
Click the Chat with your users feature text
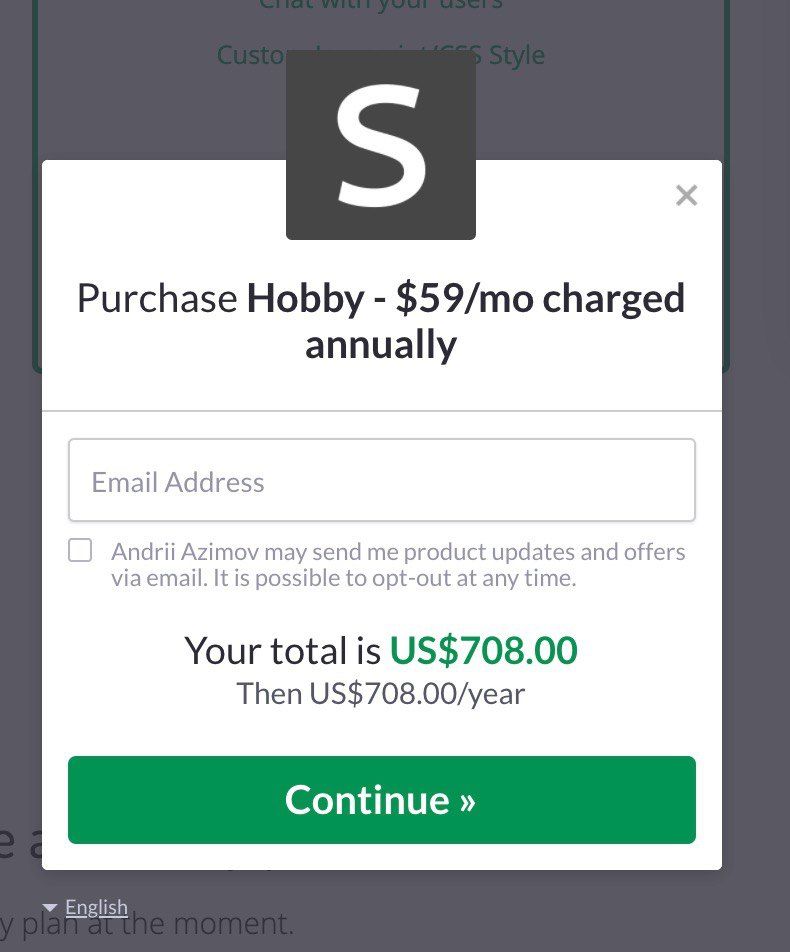pos(381,5)
